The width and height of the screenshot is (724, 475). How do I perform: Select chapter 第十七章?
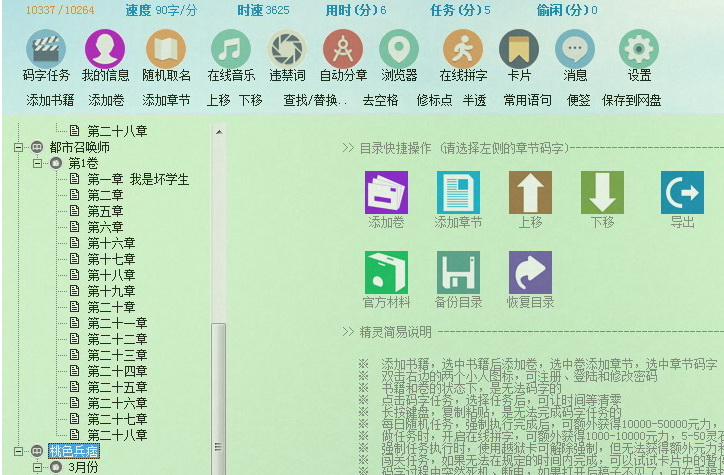pos(111,259)
